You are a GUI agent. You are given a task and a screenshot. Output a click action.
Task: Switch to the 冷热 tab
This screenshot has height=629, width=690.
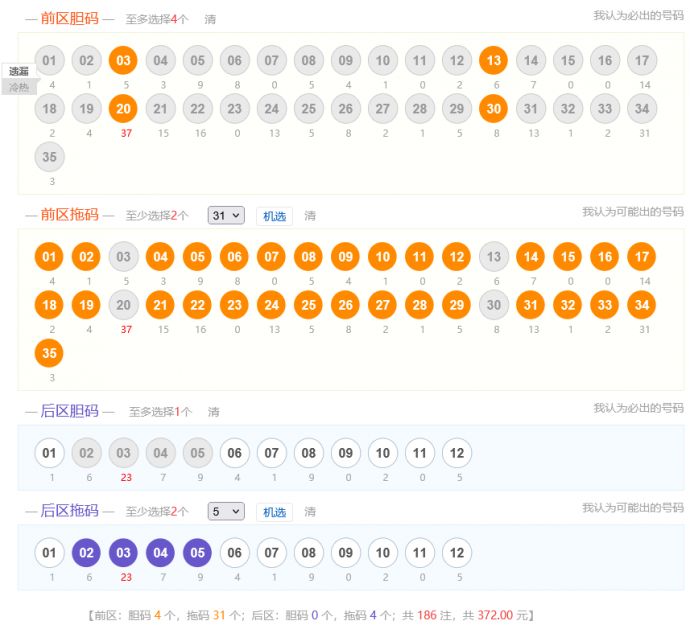[19, 87]
